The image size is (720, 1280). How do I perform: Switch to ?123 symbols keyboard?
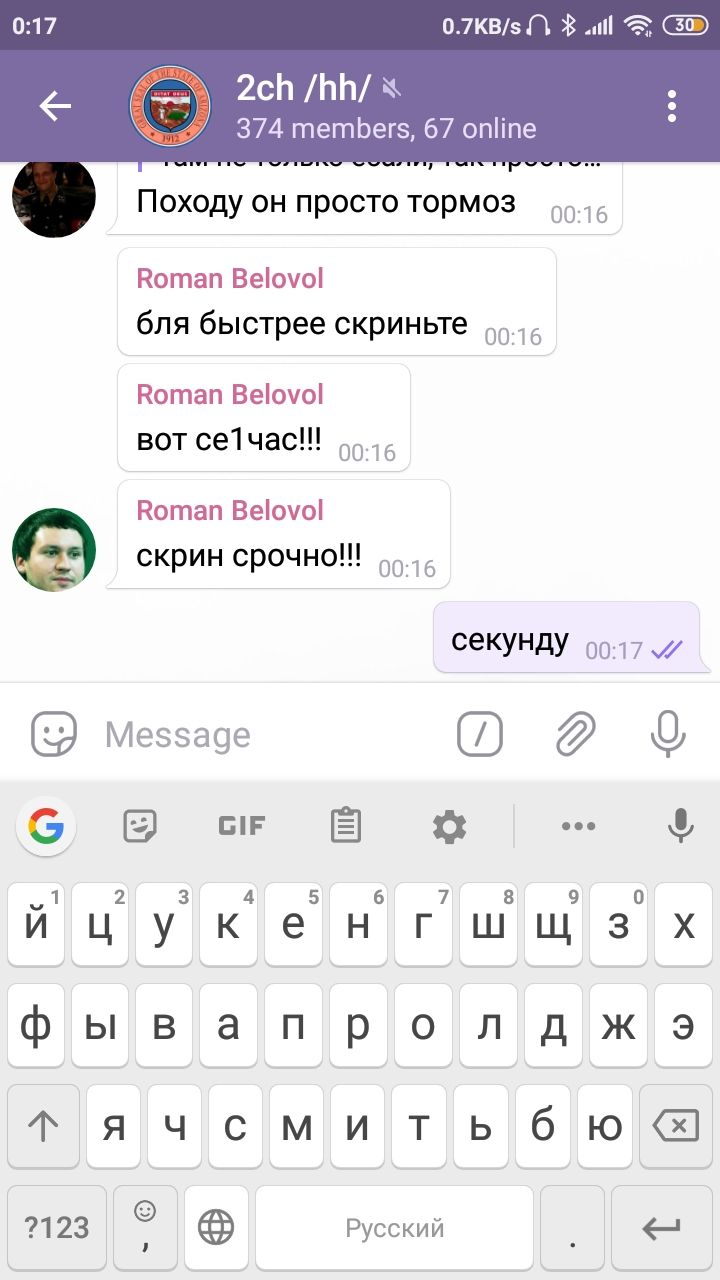point(57,1228)
